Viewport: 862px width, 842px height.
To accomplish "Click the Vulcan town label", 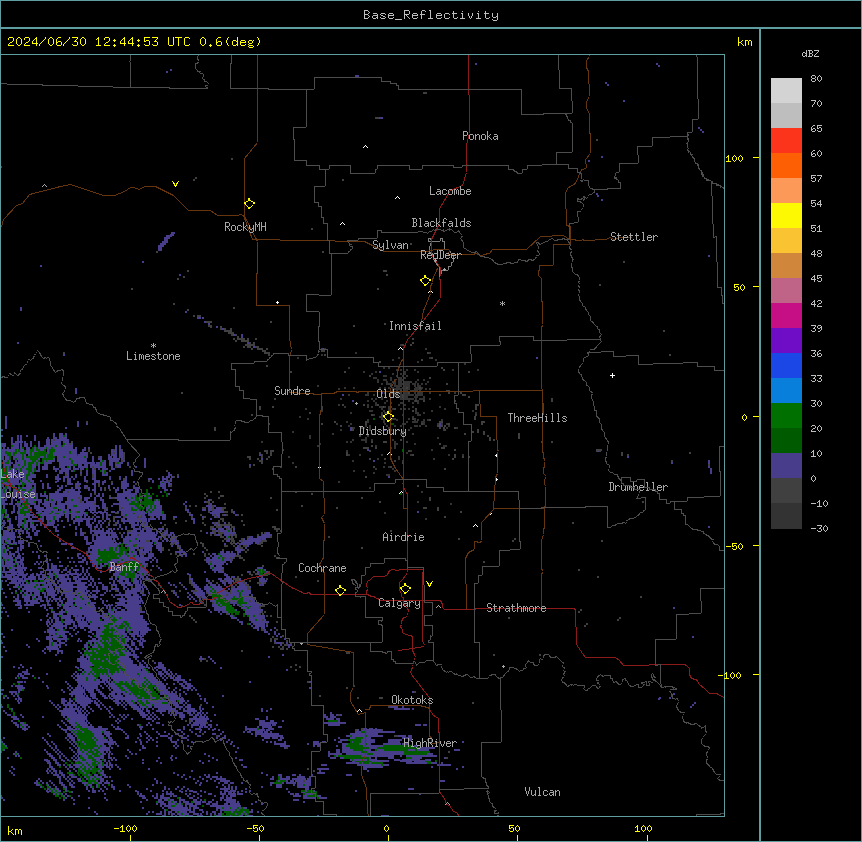I will coord(542,792).
